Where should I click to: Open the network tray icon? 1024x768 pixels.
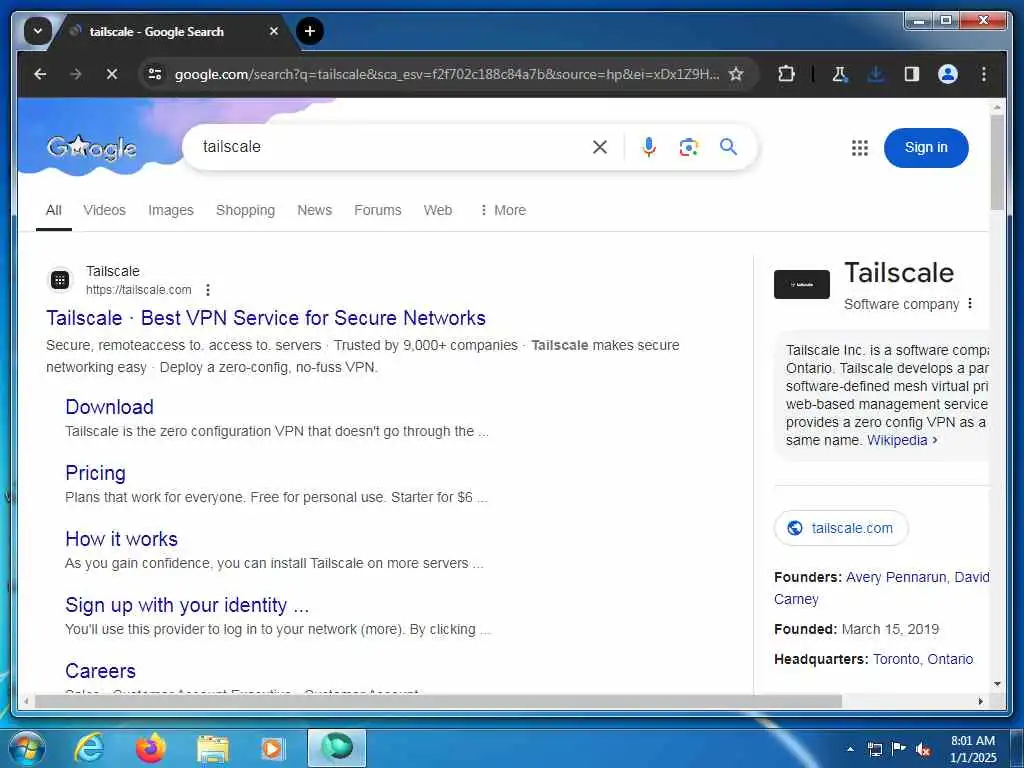[x=874, y=749]
